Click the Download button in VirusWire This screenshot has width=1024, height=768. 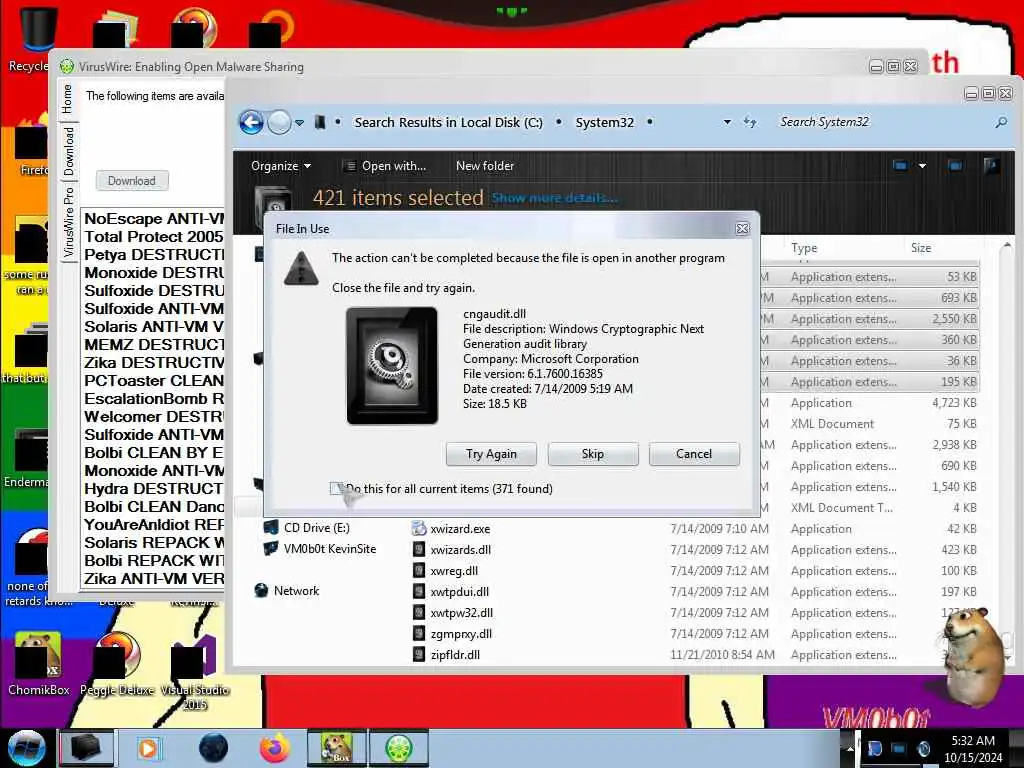tap(132, 181)
